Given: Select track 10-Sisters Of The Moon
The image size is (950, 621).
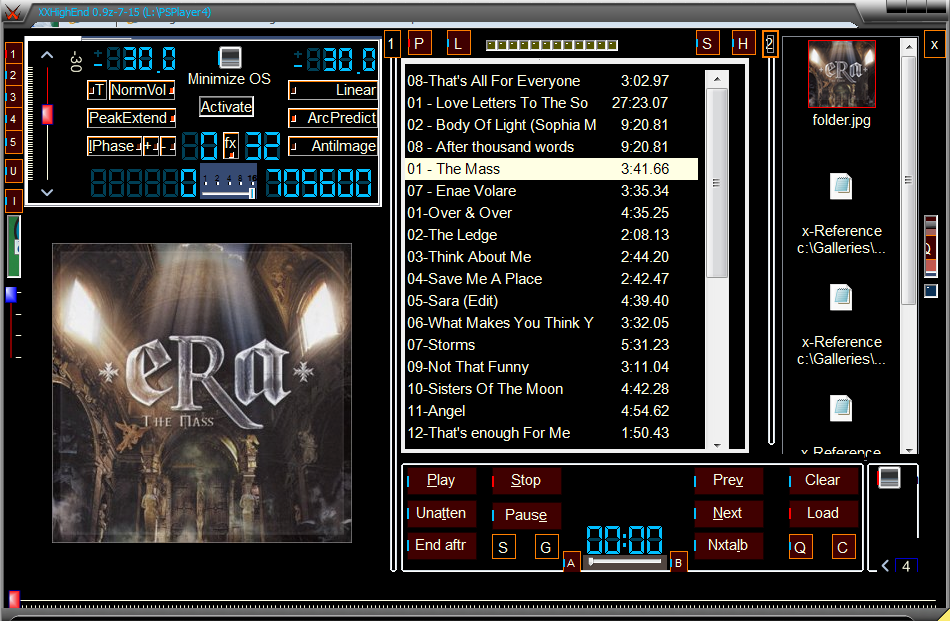Looking at the screenshot, I should click(x=551, y=389).
